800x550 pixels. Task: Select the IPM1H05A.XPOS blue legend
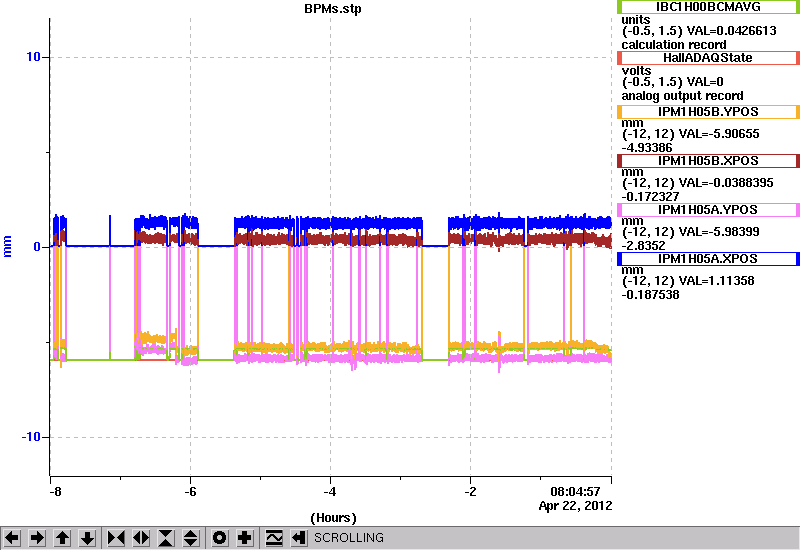(x=708, y=259)
